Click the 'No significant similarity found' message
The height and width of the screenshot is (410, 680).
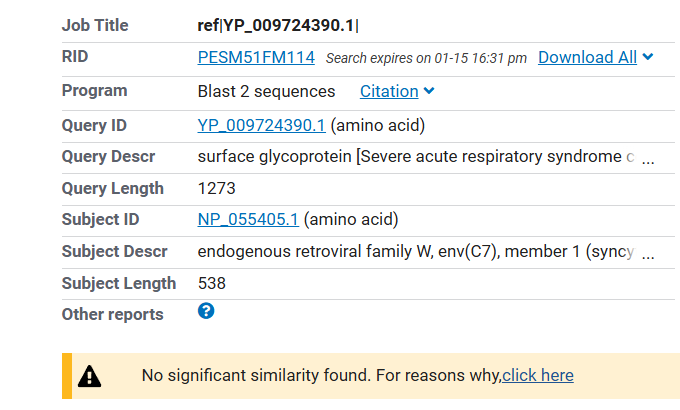pyautogui.click(x=320, y=376)
